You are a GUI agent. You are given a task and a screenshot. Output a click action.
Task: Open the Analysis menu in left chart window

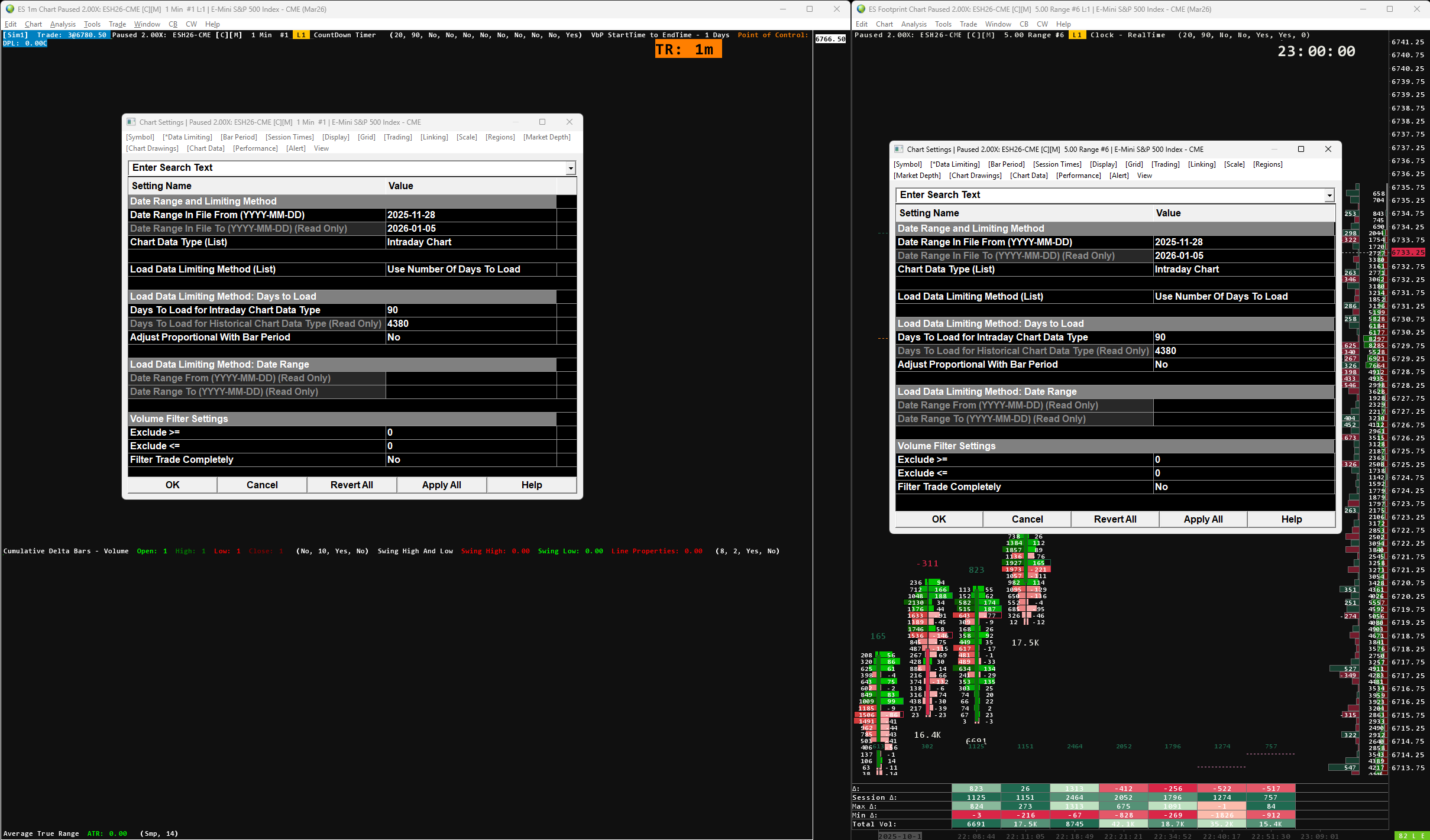click(63, 24)
